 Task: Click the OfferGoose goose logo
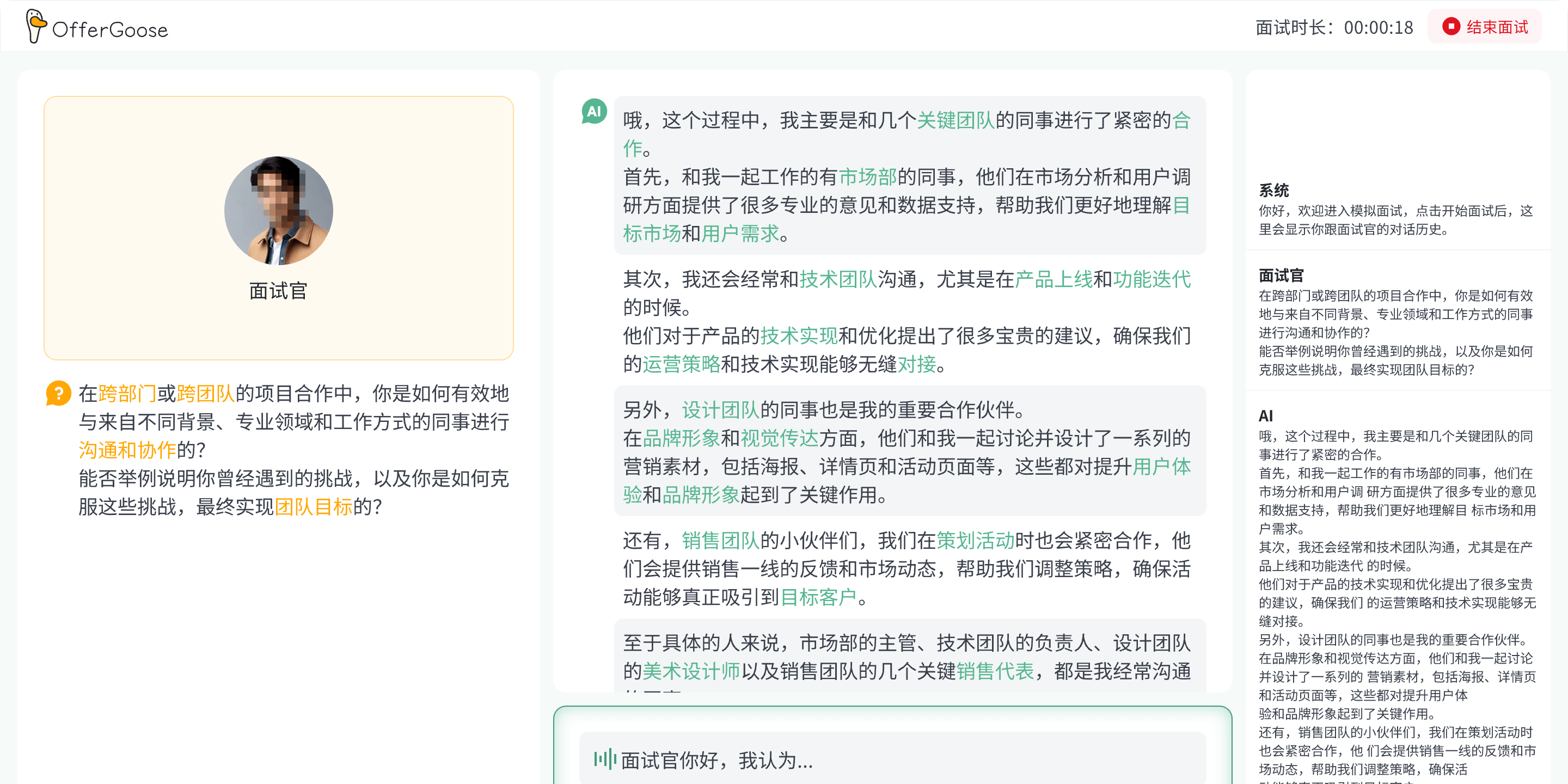coord(38,26)
